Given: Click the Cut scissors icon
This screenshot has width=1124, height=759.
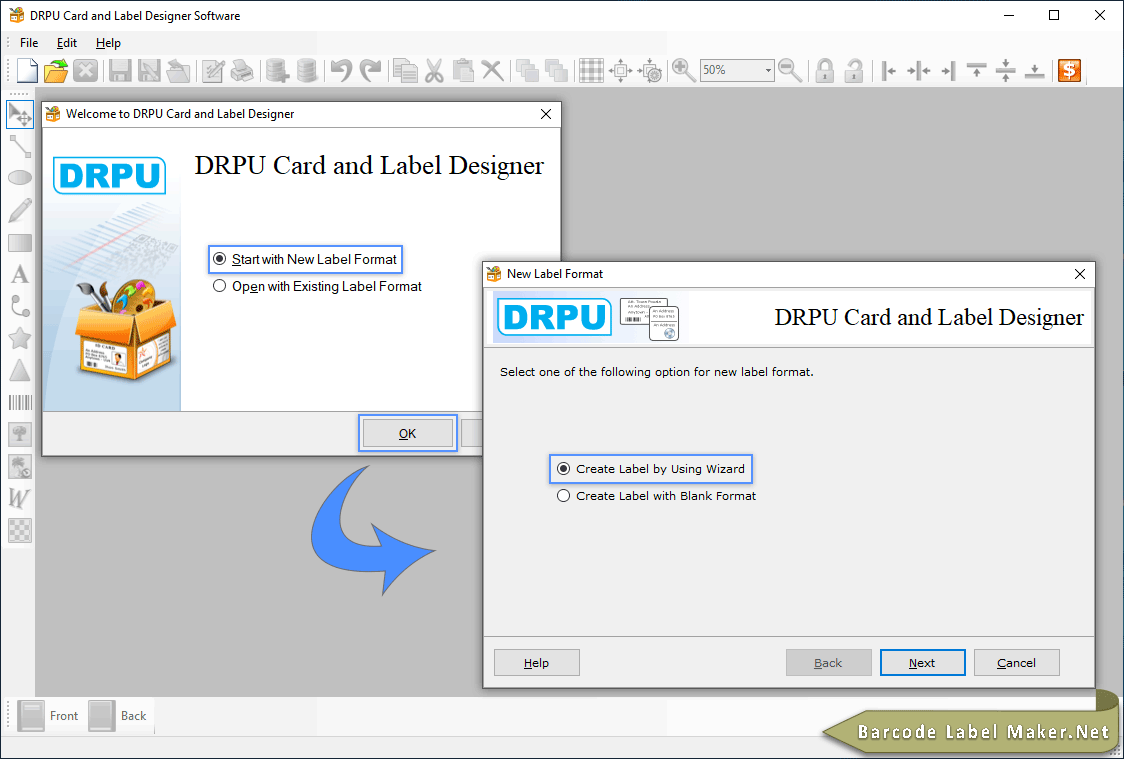Looking at the screenshot, I should pyautogui.click(x=434, y=70).
